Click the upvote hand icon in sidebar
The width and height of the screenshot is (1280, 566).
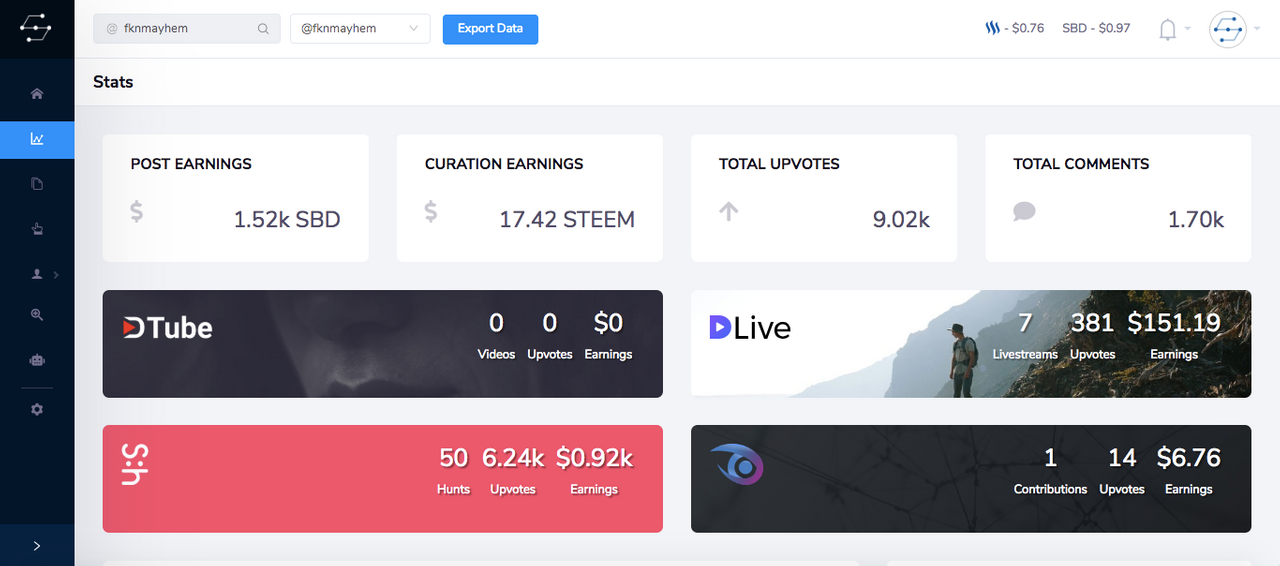pos(37,229)
